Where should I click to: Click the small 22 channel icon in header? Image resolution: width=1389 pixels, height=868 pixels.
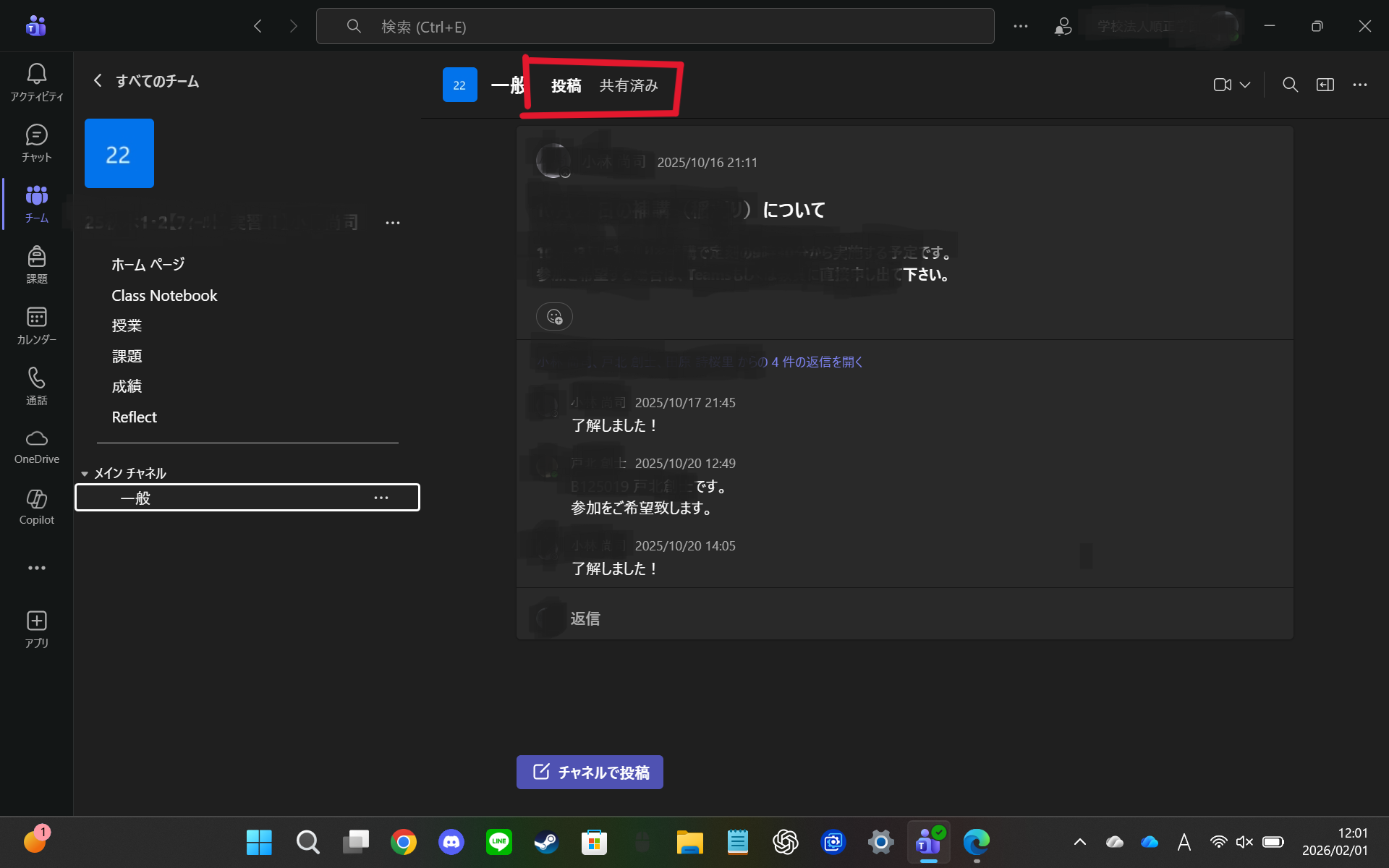click(x=459, y=85)
